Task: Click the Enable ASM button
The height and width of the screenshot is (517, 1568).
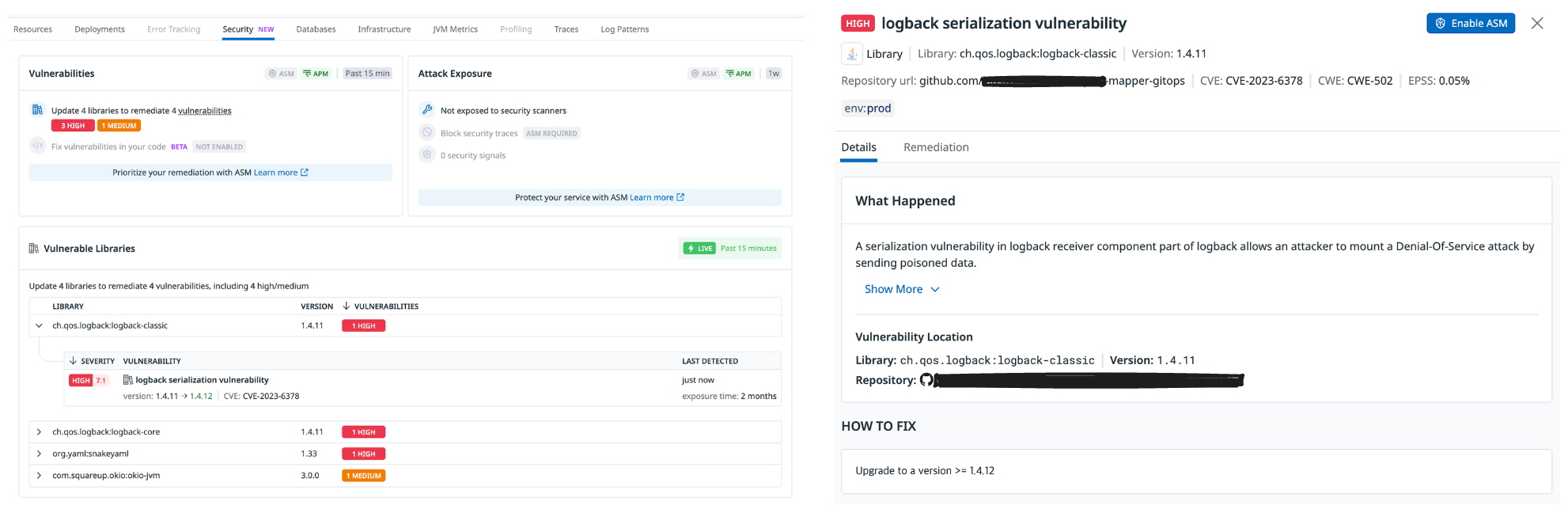Action: tap(1471, 23)
